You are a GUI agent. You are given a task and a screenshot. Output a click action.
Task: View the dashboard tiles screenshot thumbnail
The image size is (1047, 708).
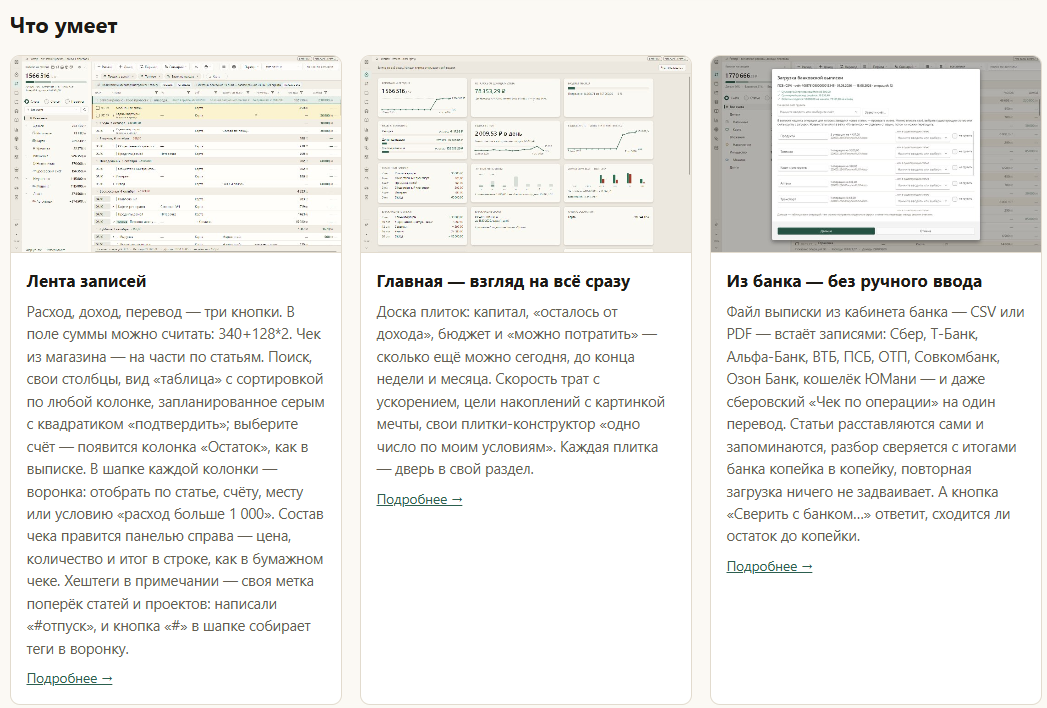(526, 154)
